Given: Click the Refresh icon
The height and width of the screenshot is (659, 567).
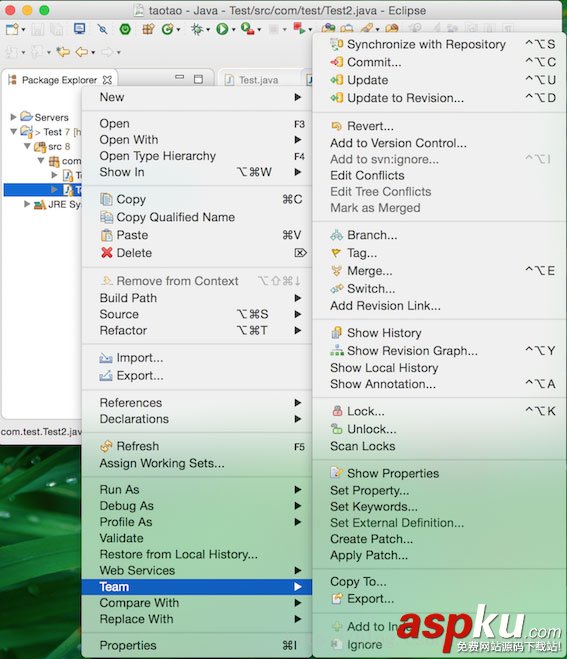Looking at the screenshot, I should [x=106, y=446].
